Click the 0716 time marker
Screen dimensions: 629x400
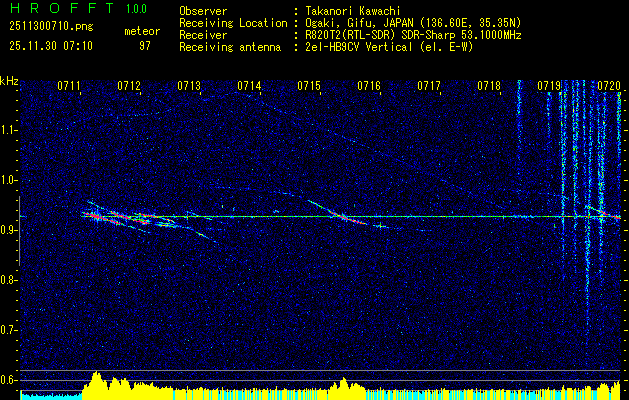point(369,86)
